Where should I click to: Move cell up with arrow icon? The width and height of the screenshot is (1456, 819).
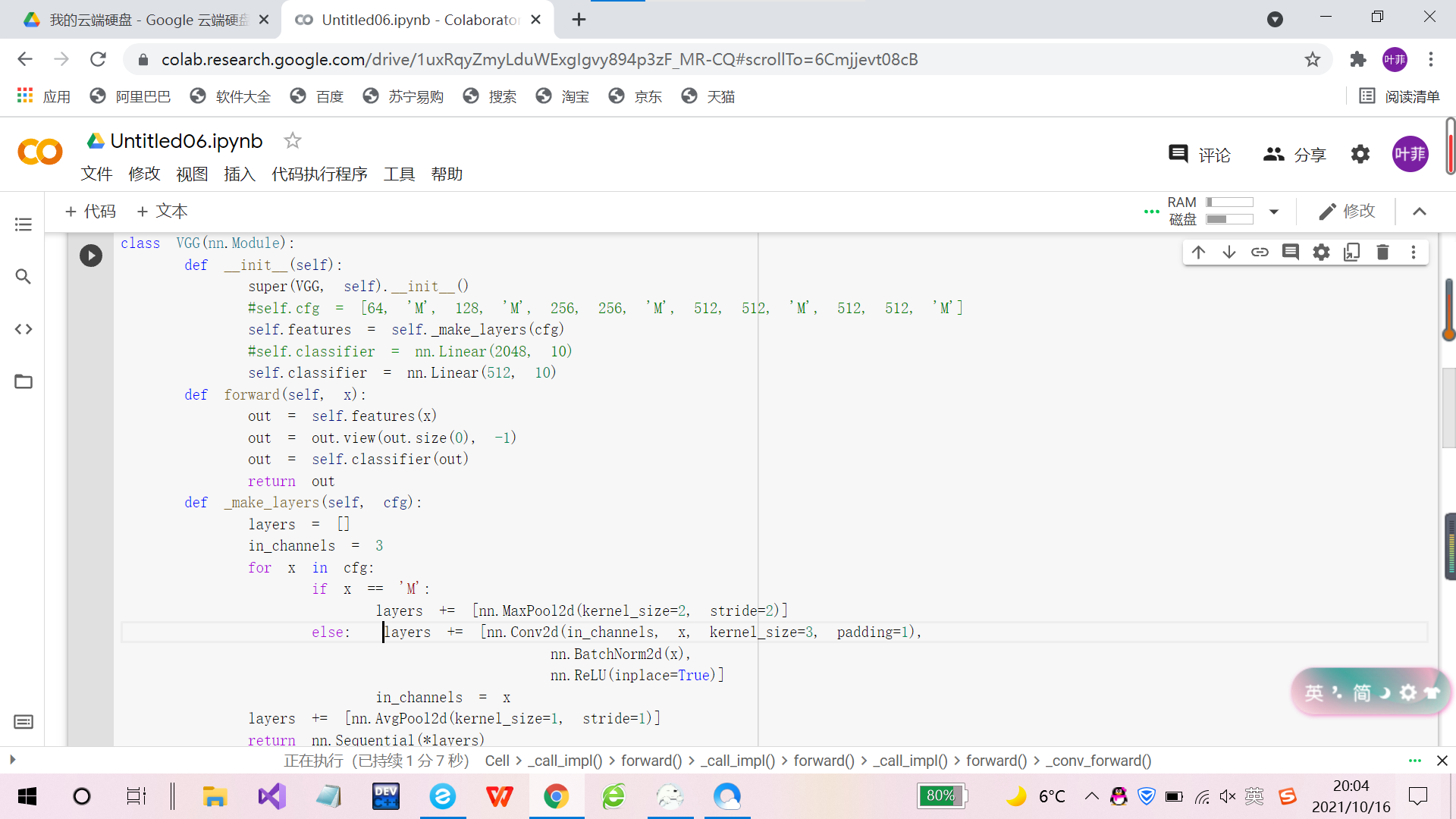[1198, 252]
